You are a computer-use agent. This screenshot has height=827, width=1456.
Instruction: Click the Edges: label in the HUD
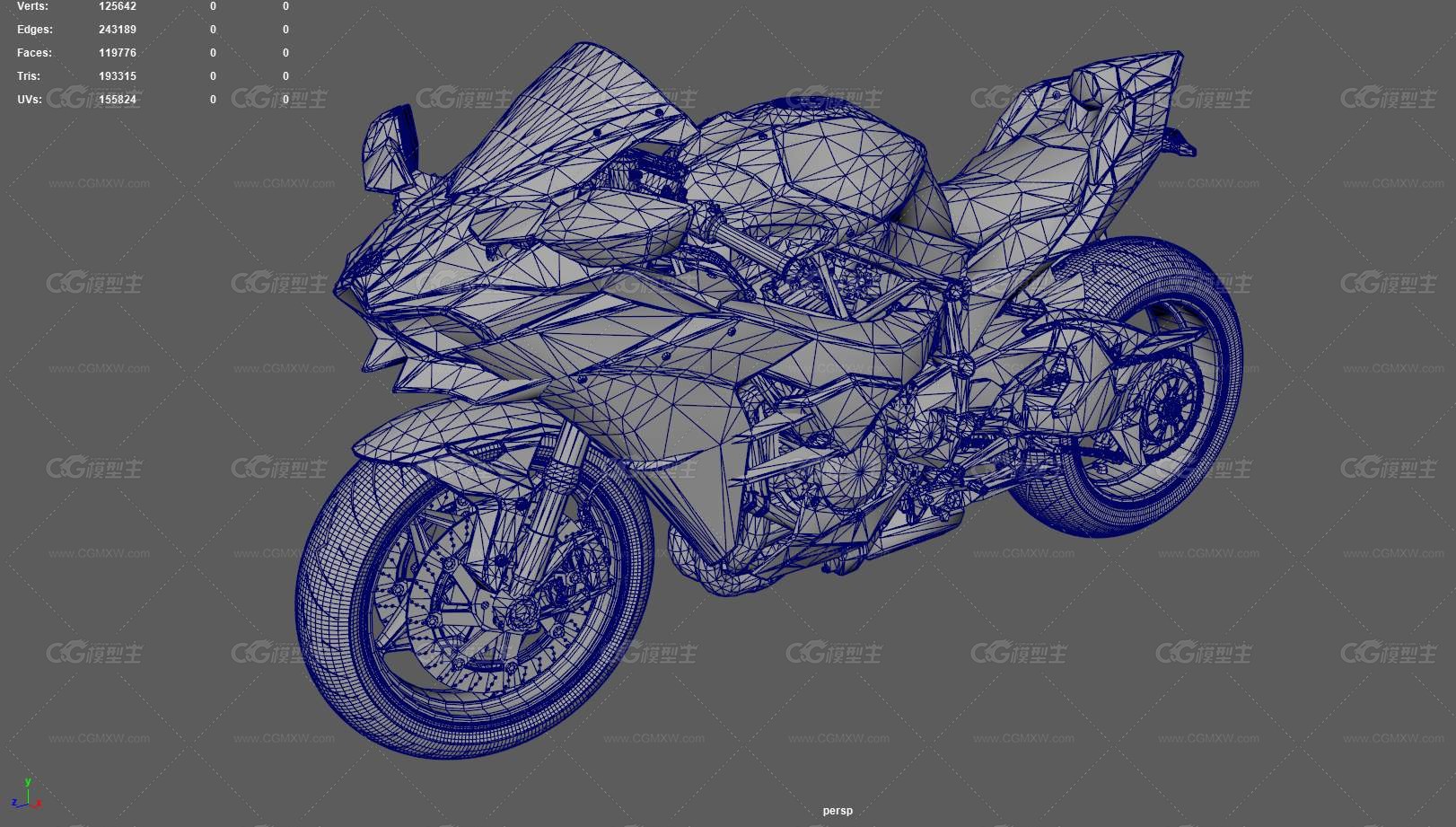click(35, 30)
